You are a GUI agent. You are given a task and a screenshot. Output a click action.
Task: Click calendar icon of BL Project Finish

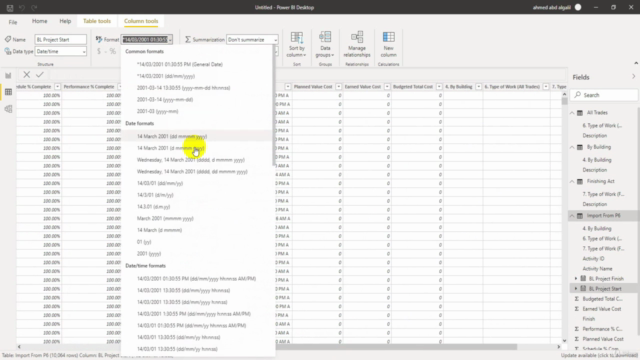tap(584, 278)
